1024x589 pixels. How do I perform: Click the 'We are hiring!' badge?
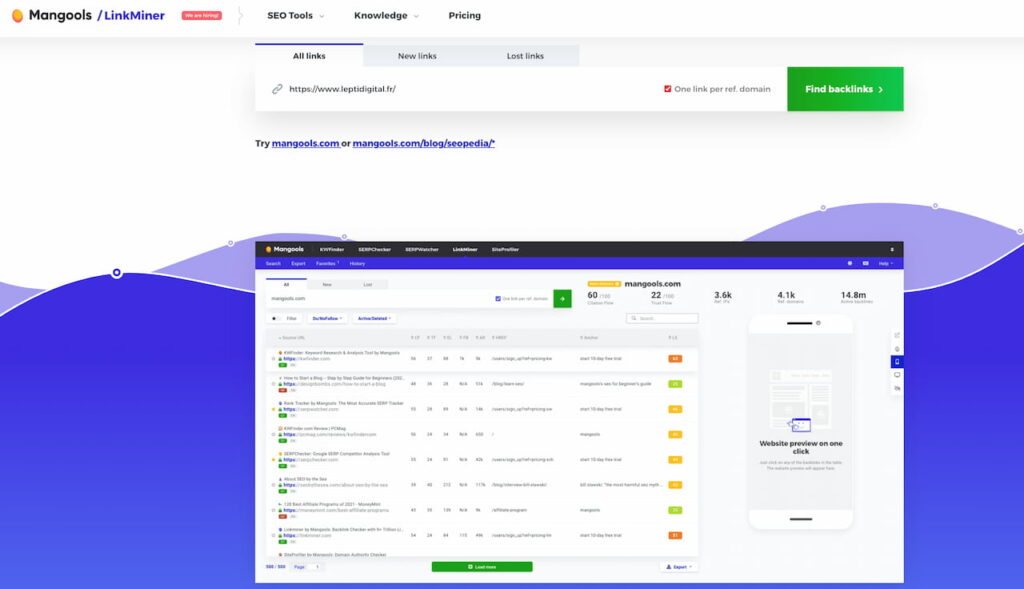[x=202, y=16]
